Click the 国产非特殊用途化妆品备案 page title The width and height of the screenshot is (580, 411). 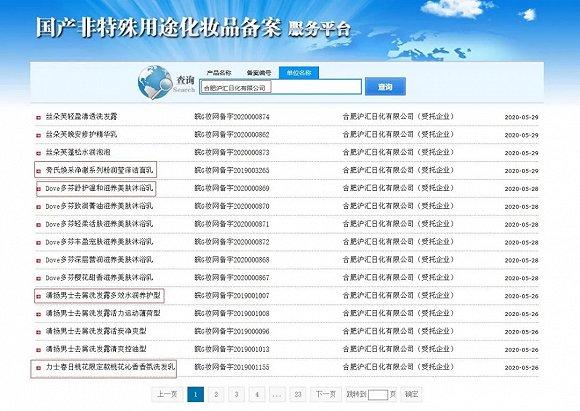coord(158,27)
